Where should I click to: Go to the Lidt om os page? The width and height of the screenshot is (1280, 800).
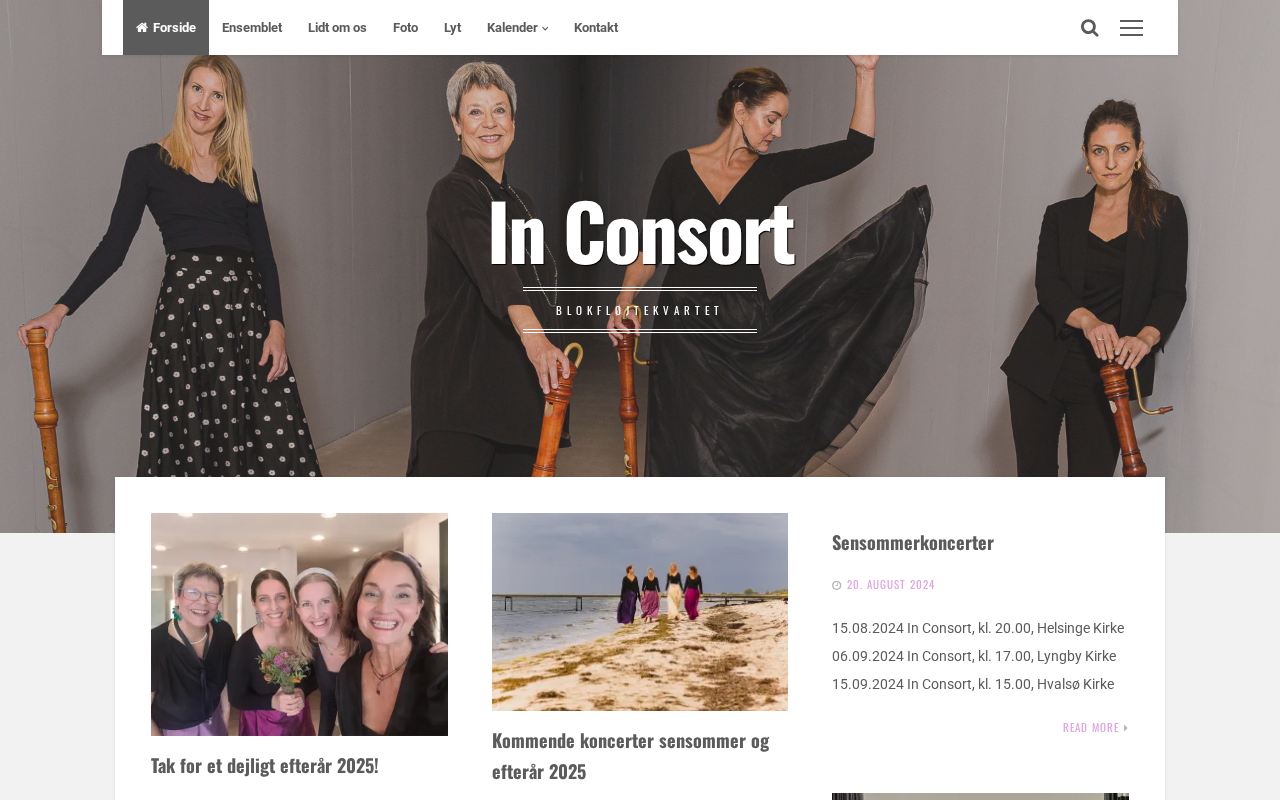click(x=337, y=28)
